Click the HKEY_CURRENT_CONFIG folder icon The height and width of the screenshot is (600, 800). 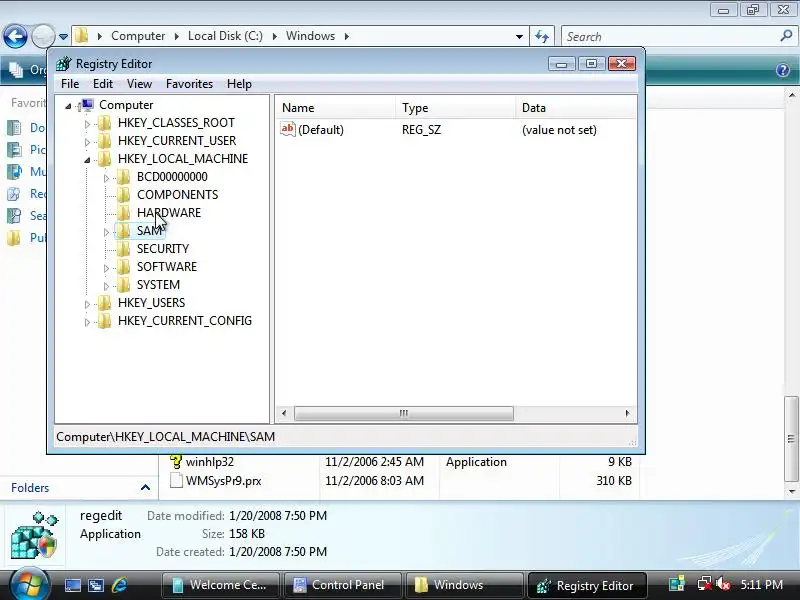pyautogui.click(x=104, y=321)
